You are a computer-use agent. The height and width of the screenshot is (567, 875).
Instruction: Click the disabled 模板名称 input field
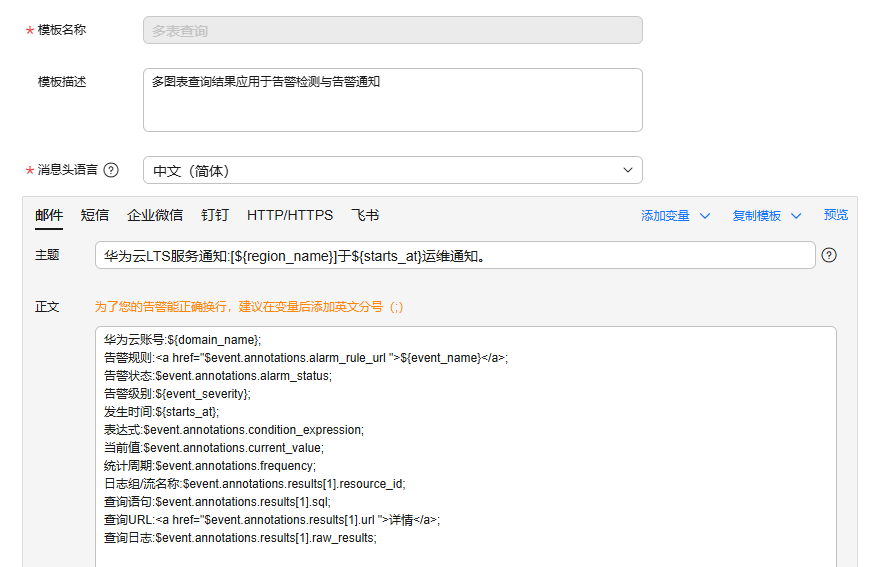[x=393, y=30]
